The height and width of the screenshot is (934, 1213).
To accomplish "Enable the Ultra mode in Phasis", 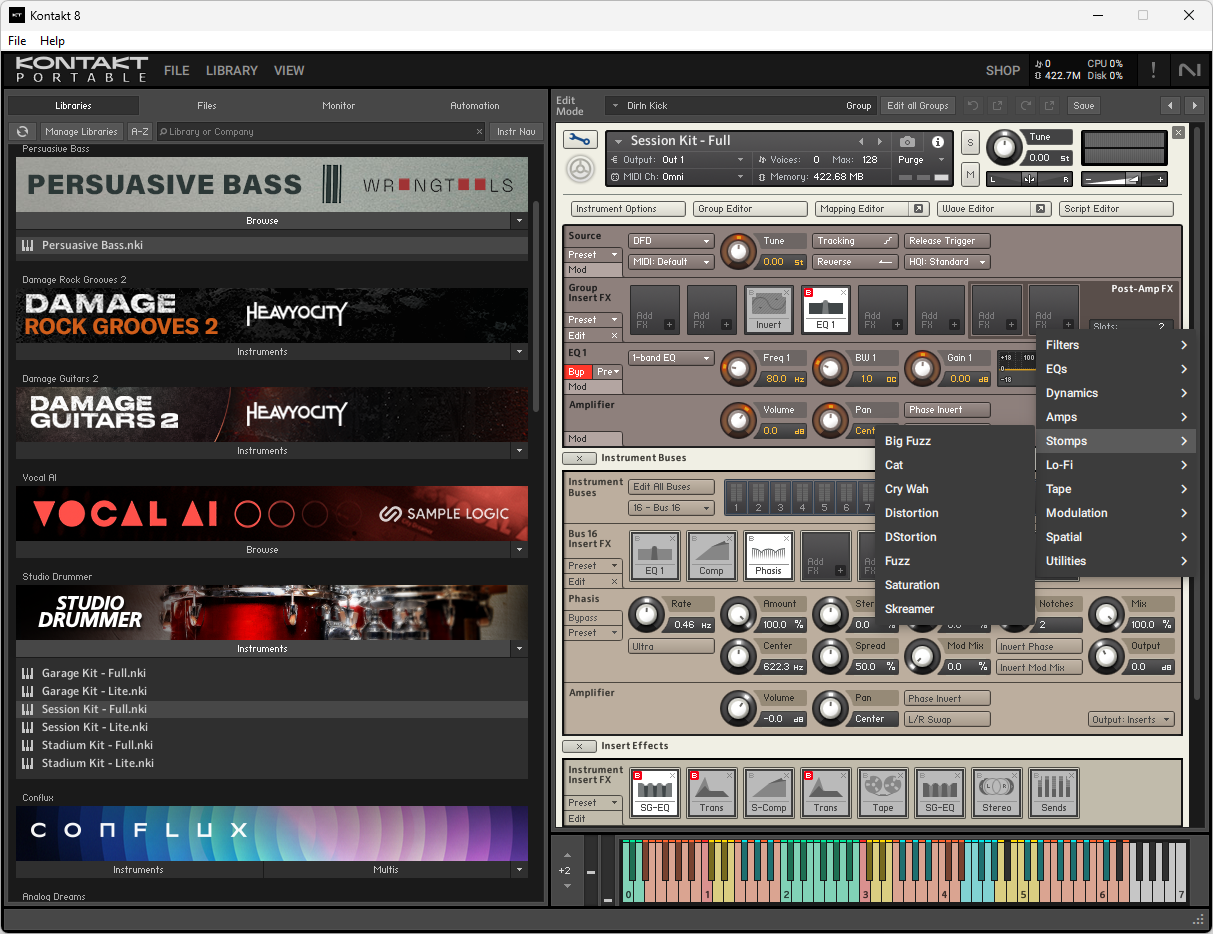I will (x=671, y=646).
